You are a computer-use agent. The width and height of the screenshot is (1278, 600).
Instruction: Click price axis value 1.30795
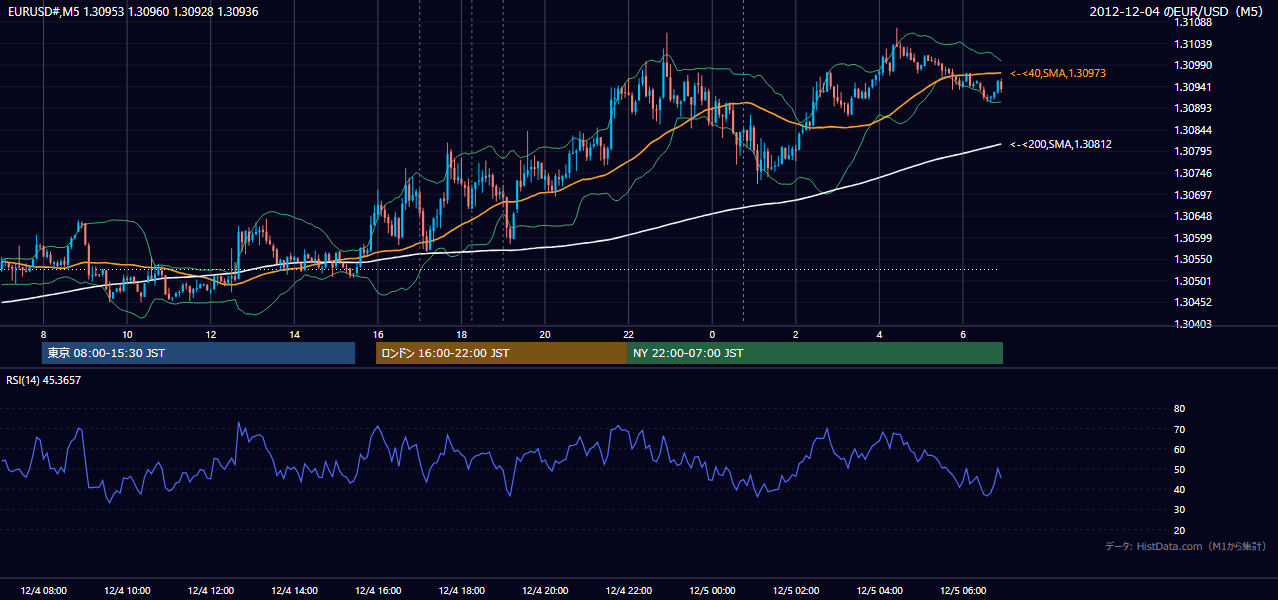coord(1194,151)
